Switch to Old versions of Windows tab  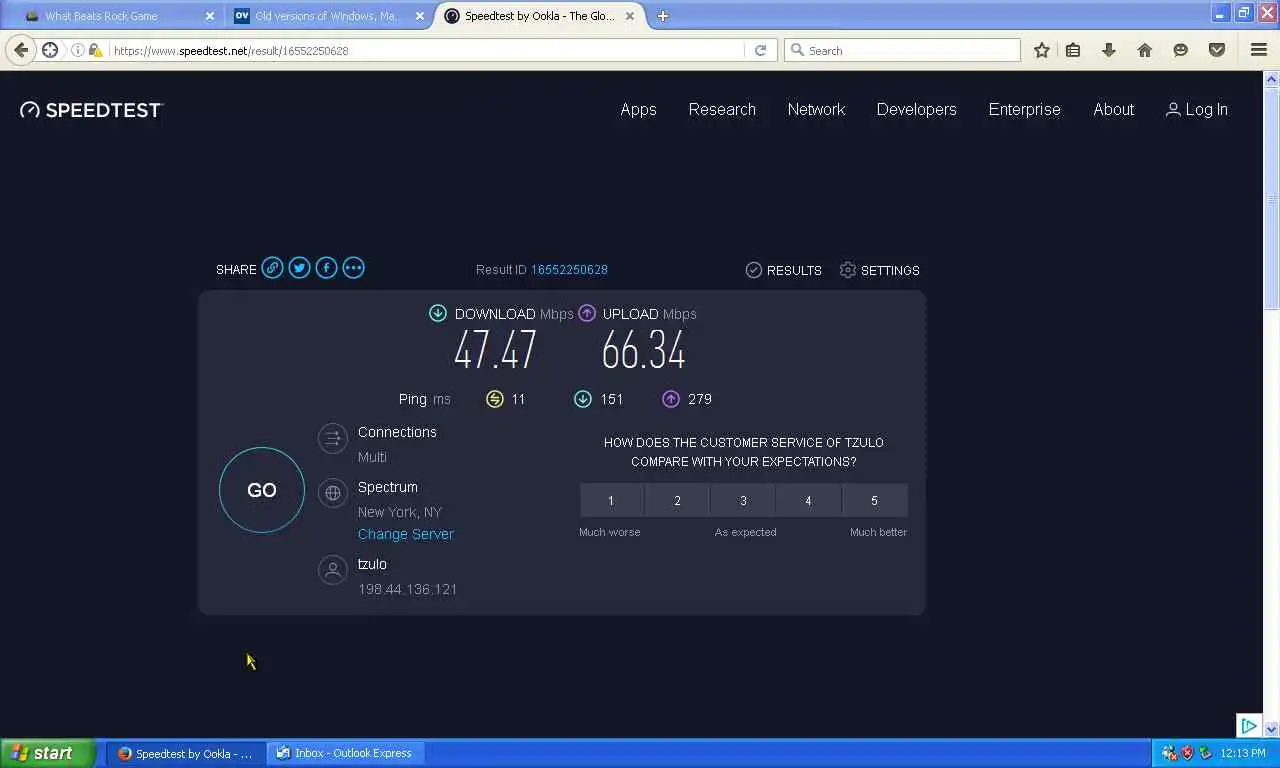330,16
